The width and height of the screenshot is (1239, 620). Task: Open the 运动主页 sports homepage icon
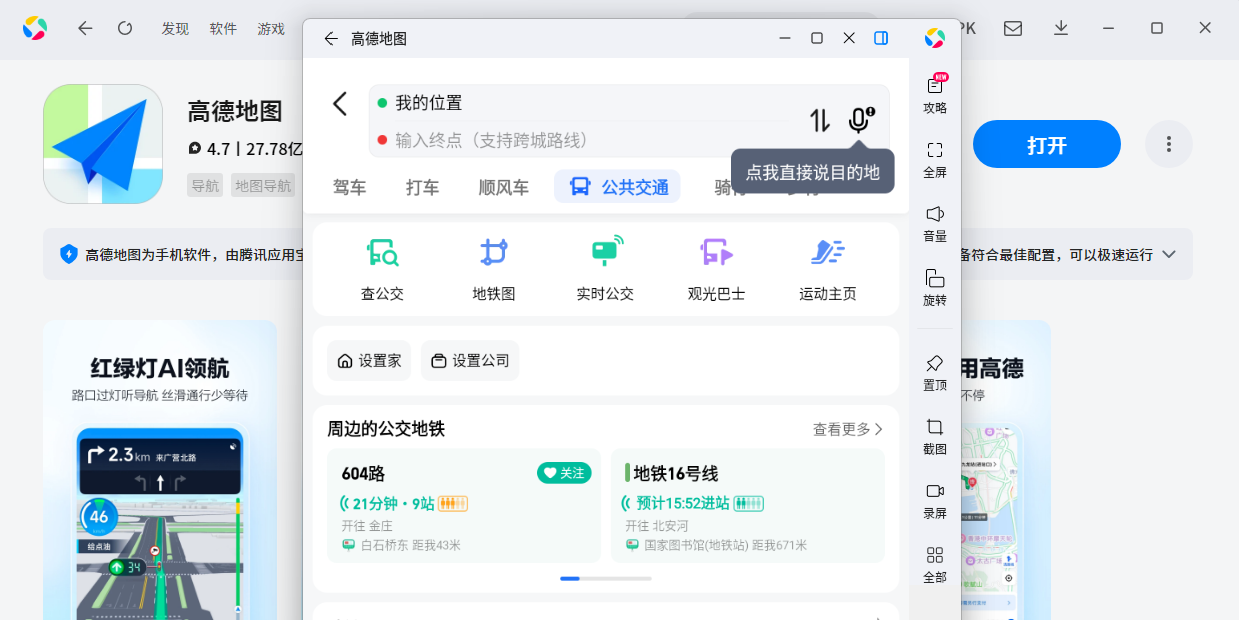(827, 253)
